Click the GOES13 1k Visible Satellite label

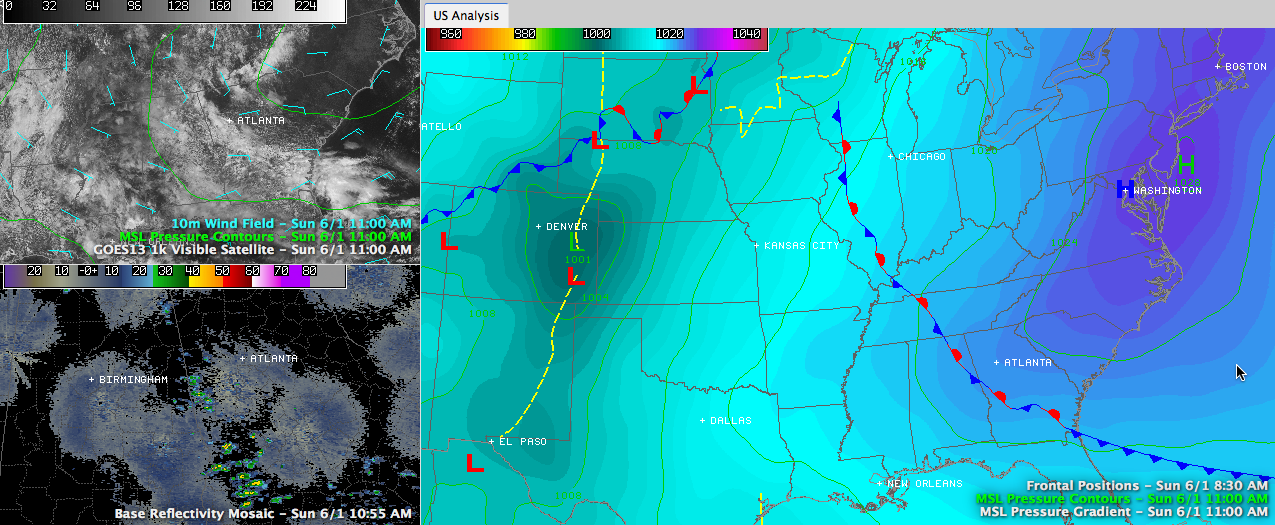click(x=252, y=250)
